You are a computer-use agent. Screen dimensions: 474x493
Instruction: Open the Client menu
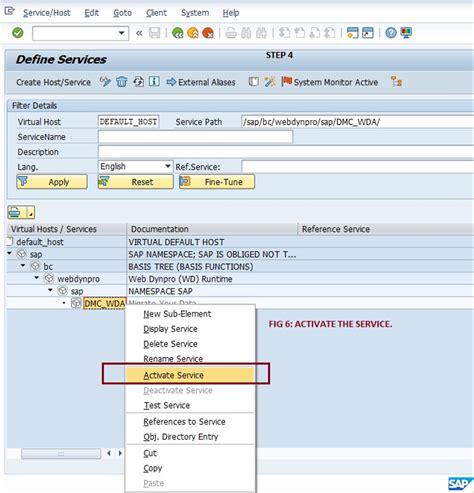click(156, 13)
